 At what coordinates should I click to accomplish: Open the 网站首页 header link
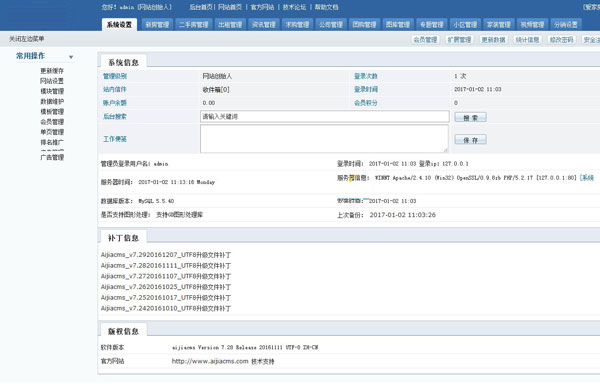tap(230, 7)
